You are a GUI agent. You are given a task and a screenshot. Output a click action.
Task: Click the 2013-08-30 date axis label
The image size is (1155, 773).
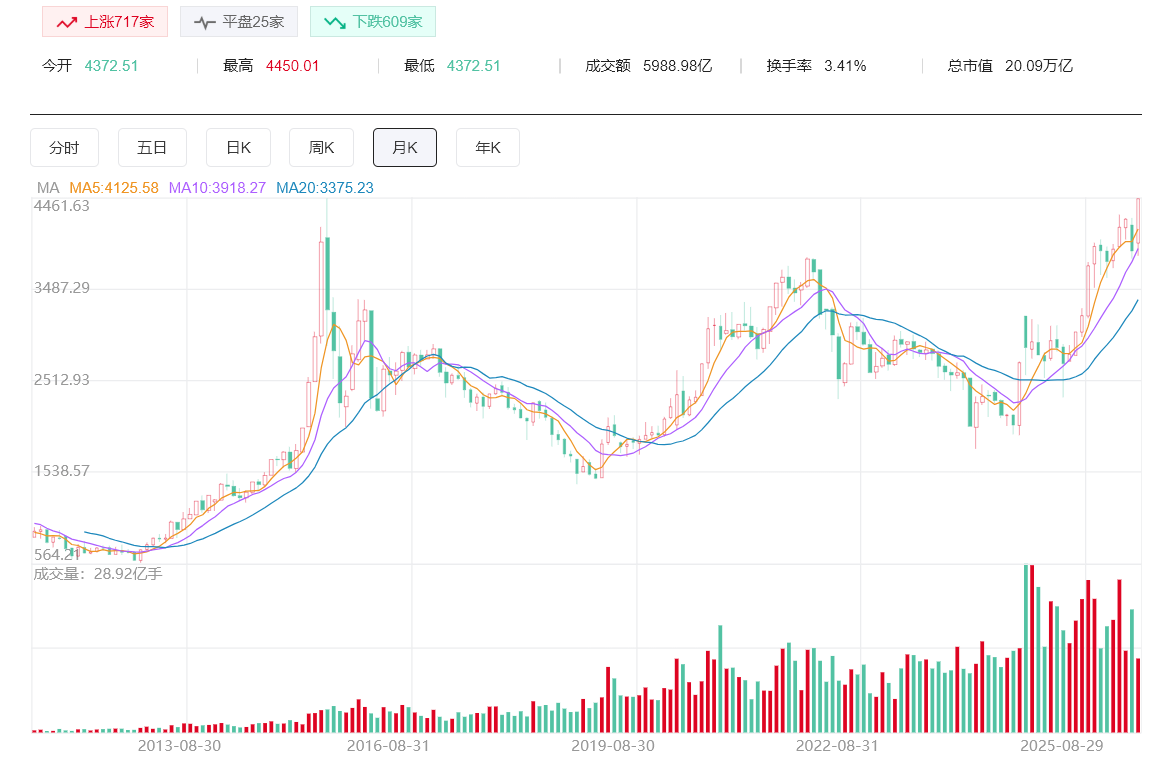pos(179,746)
